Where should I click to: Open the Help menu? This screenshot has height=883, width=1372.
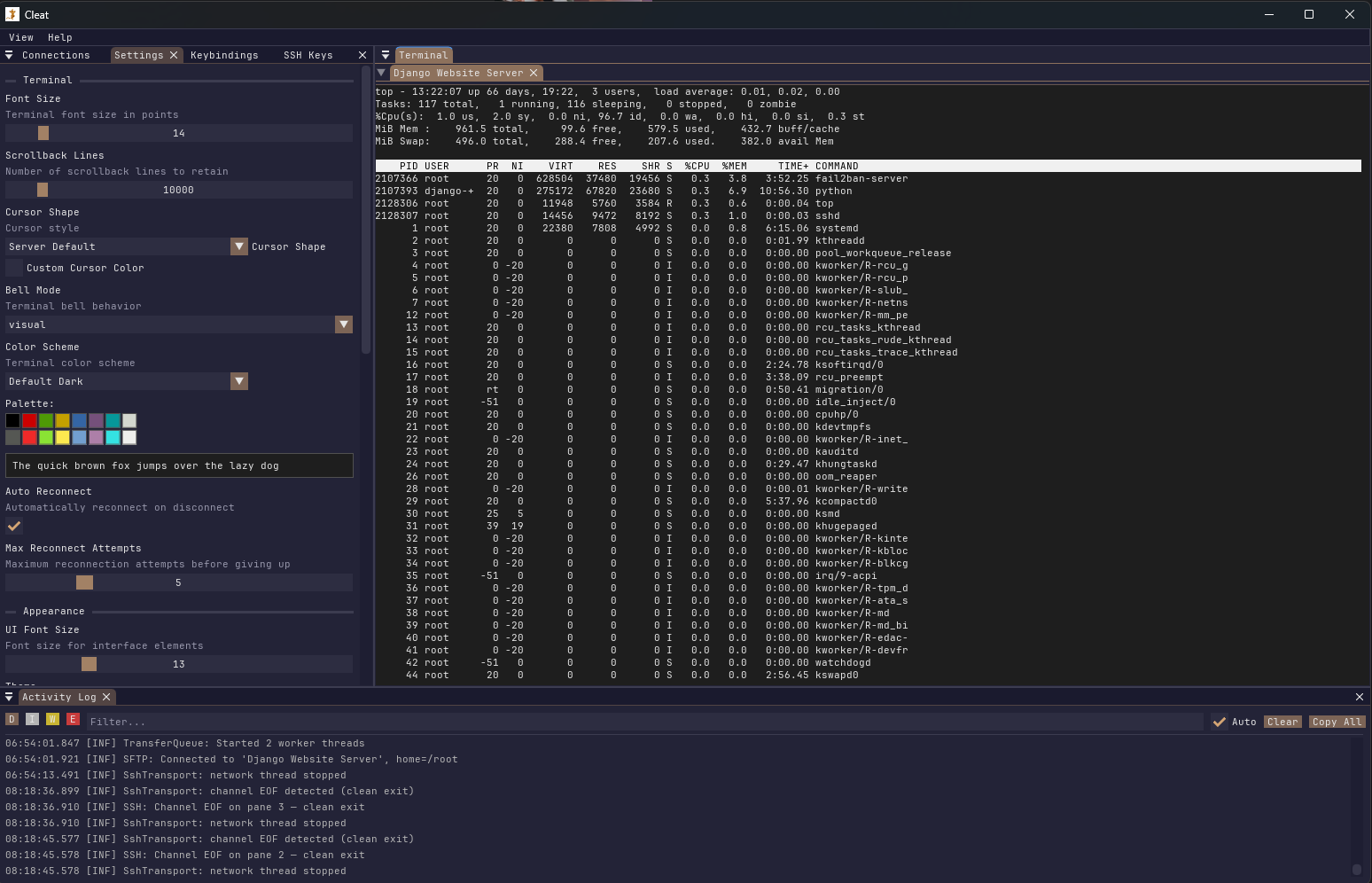[x=60, y=37]
